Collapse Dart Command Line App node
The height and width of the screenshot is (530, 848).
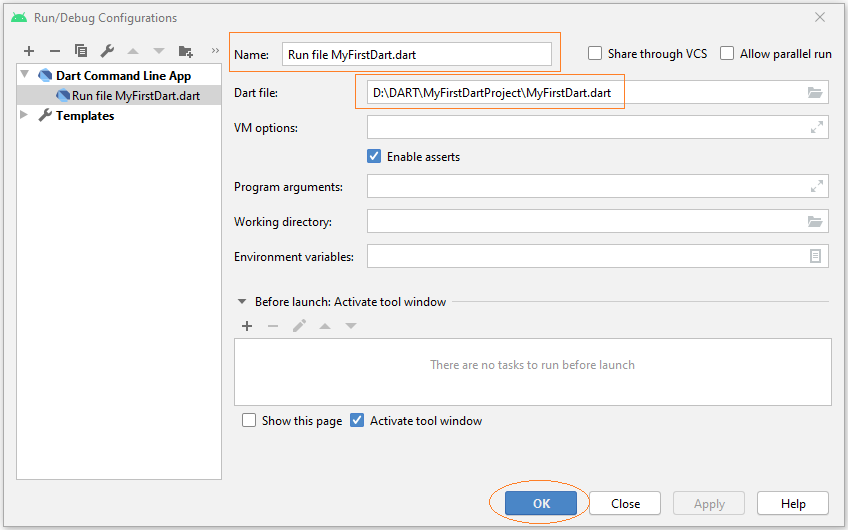25,74
